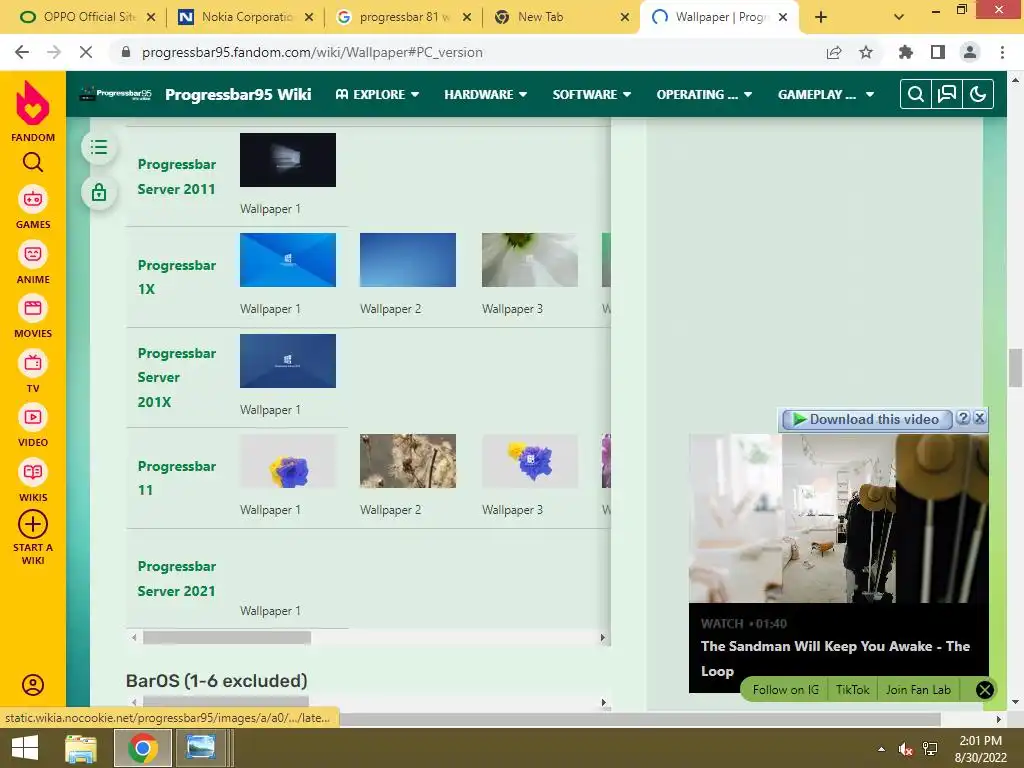
Task: Click the Chrome taskbar icon
Action: (x=143, y=748)
